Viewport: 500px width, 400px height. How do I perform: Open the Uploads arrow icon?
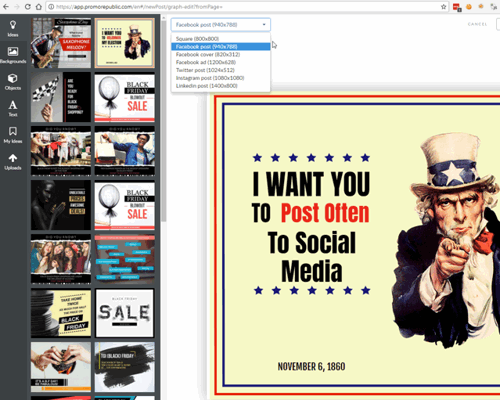tap(13, 158)
